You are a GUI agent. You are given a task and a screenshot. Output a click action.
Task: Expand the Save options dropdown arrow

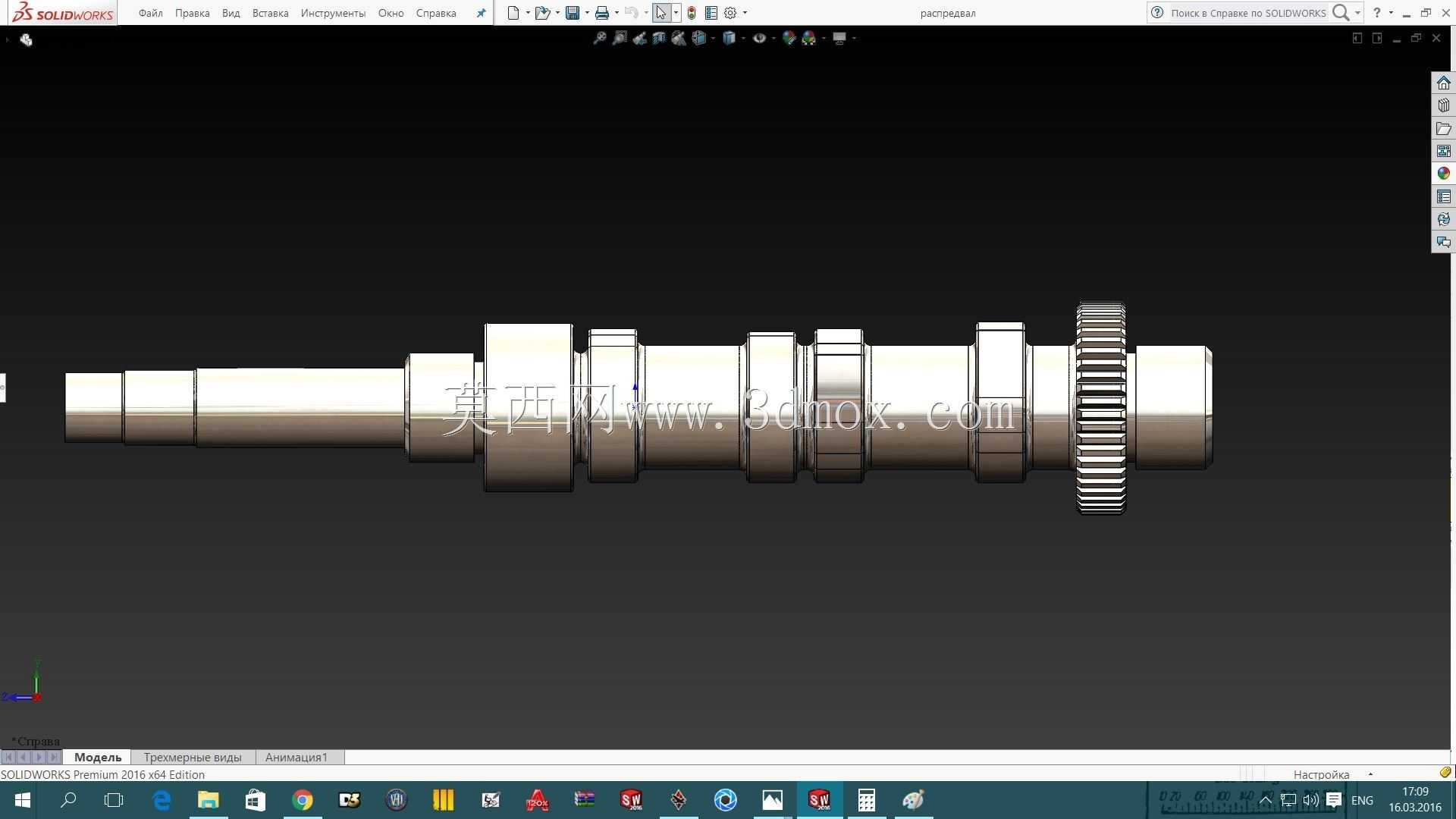pos(587,13)
